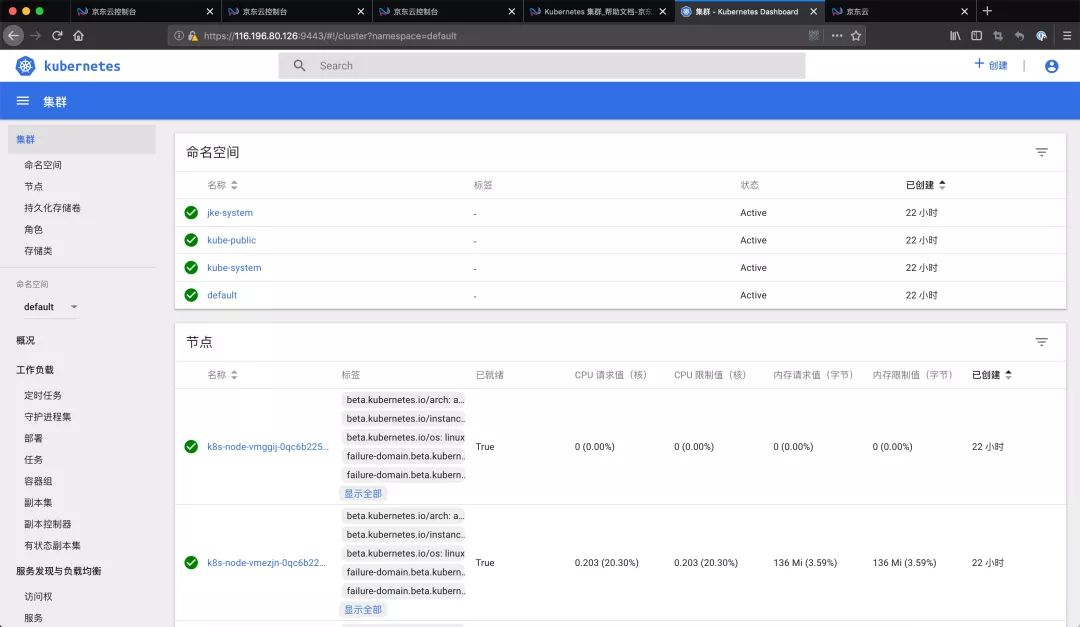Open 节点 in sidebar
Screen dimensions: 1080x627
[33, 186]
